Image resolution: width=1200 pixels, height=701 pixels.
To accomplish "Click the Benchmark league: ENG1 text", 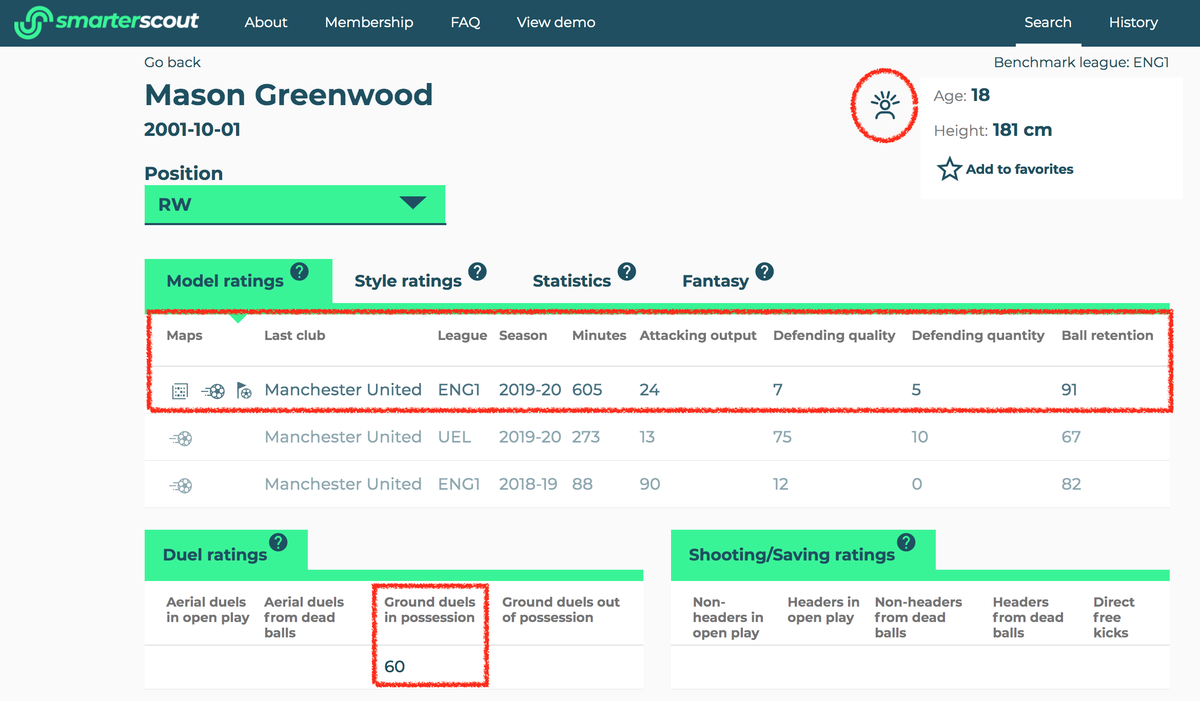I will [1081, 62].
